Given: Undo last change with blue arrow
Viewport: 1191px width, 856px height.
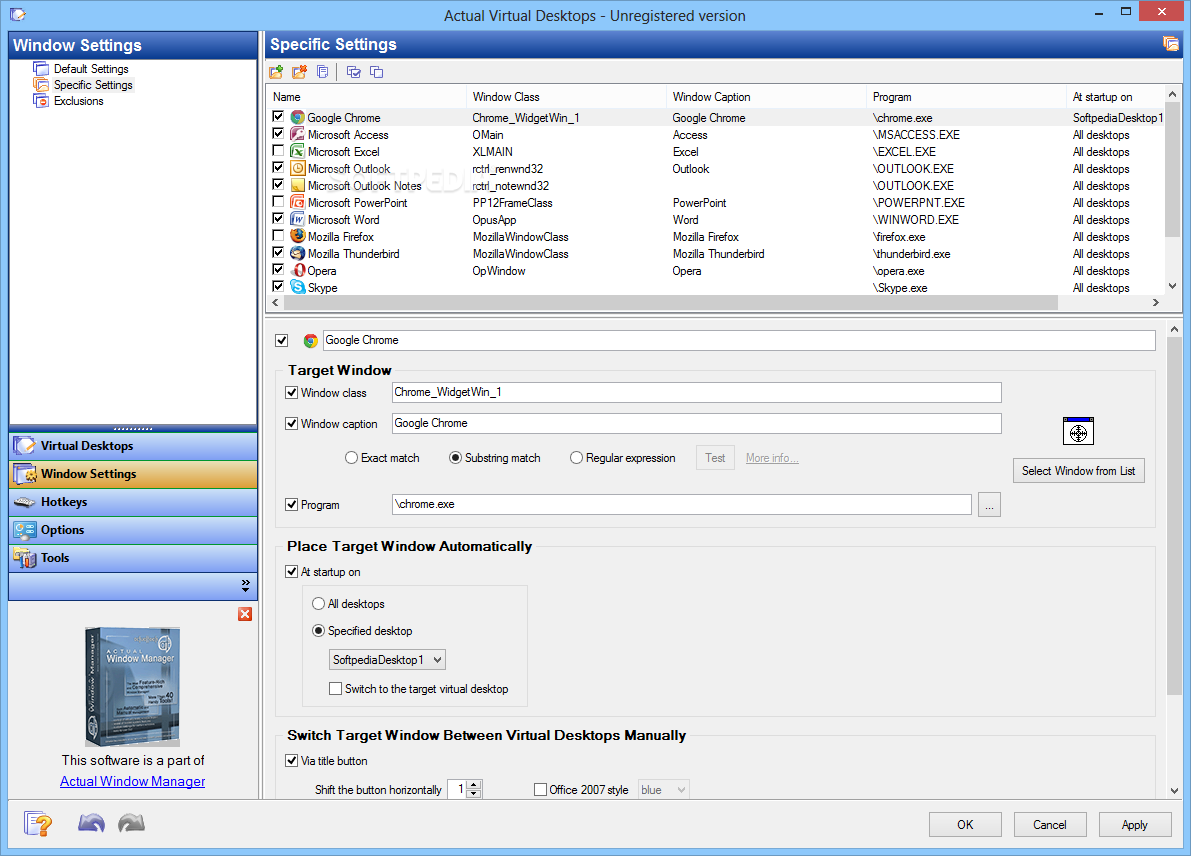Looking at the screenshot, I should pos(91,823).
